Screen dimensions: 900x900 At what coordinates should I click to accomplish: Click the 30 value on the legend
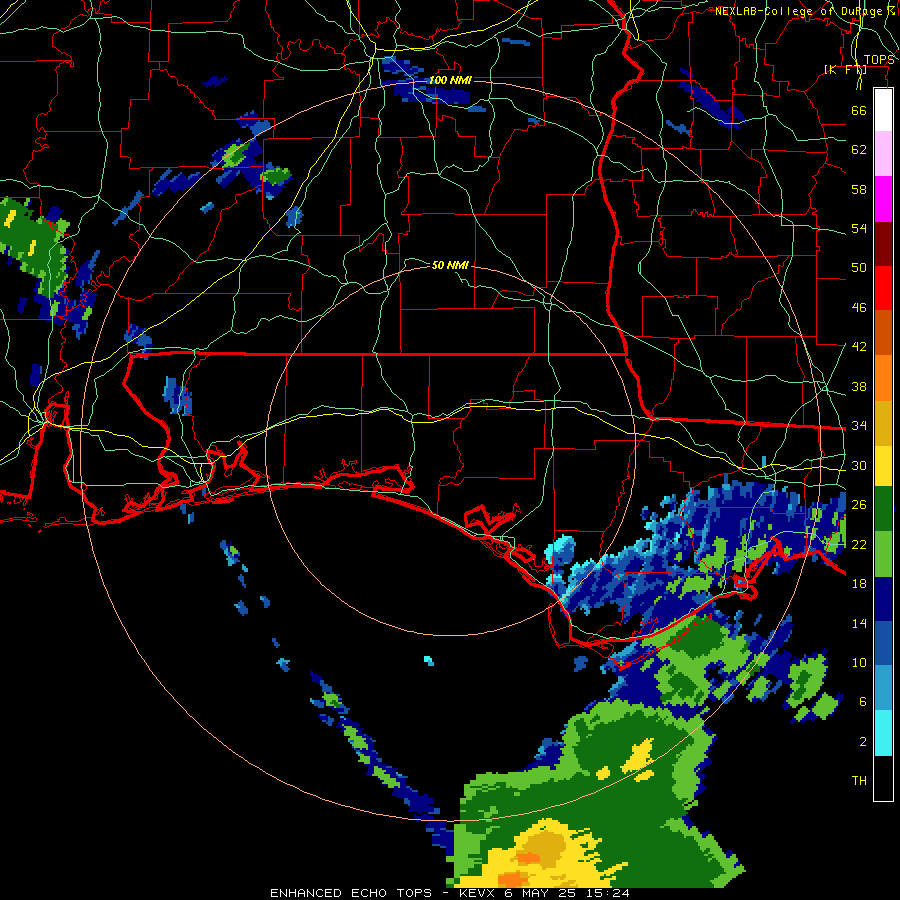click(x=859, y=465)
